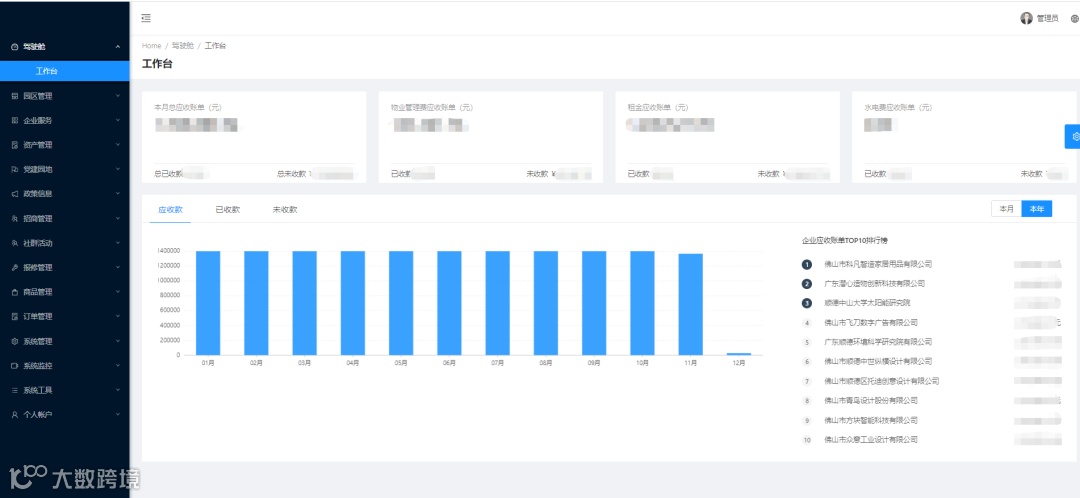Open the blue floating settings gear tab
The image size is (1080, 498).
[1073, 136]
